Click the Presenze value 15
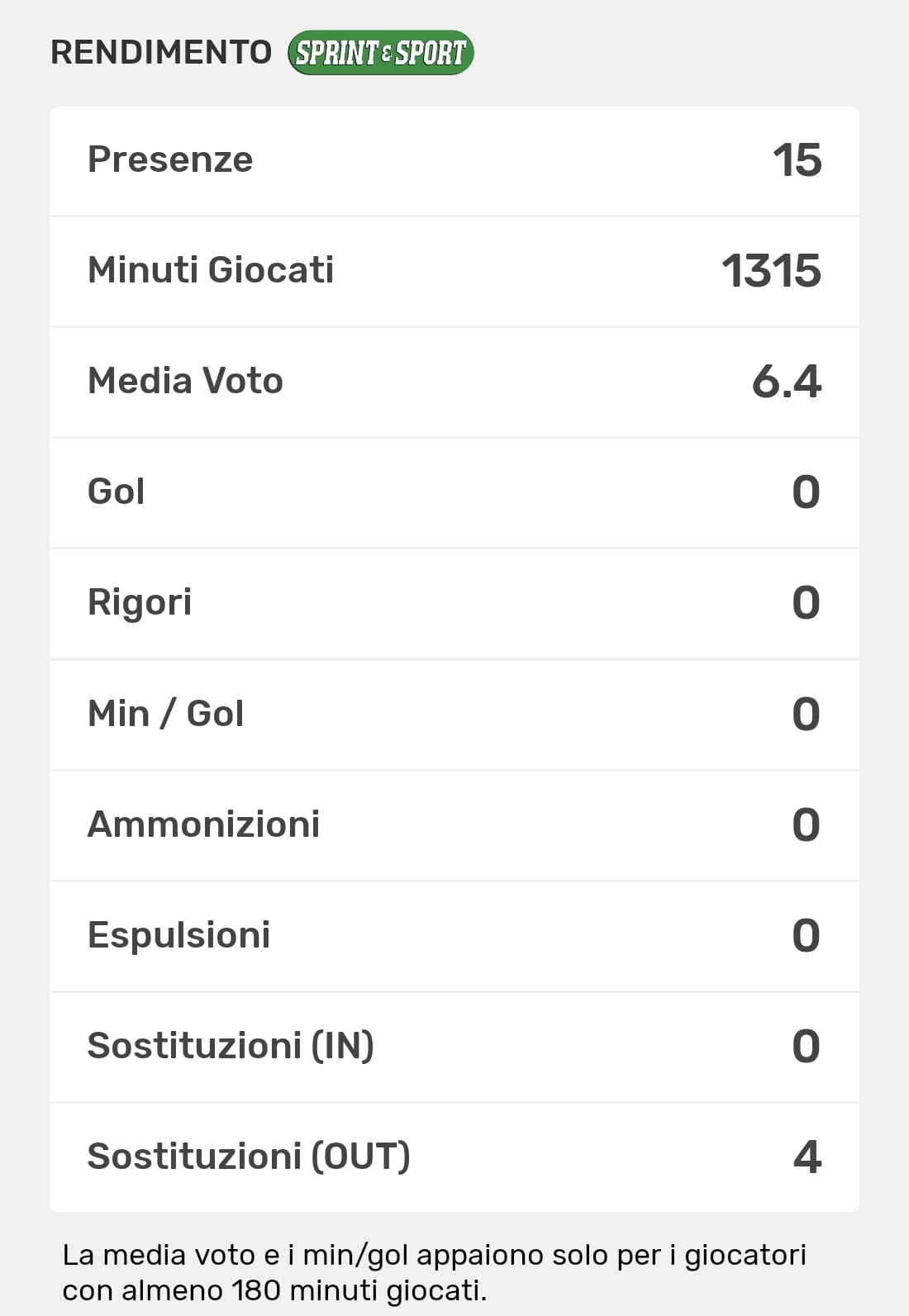This screenshot has width=909, height=1316. pyautogui.click(x=797, y=160)
